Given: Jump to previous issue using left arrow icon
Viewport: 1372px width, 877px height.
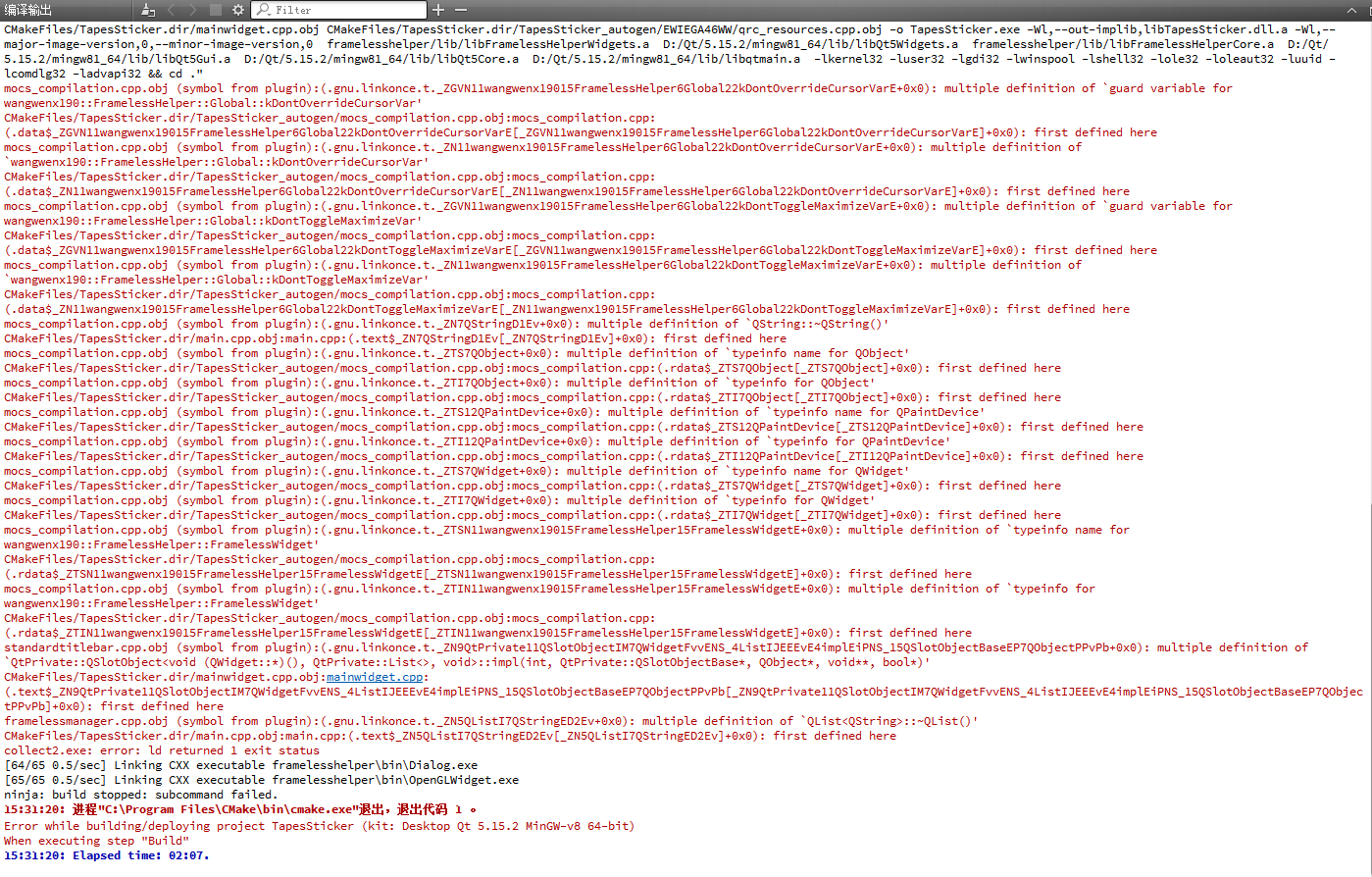Looking at the screenshot, I should [x=173, y=10].
